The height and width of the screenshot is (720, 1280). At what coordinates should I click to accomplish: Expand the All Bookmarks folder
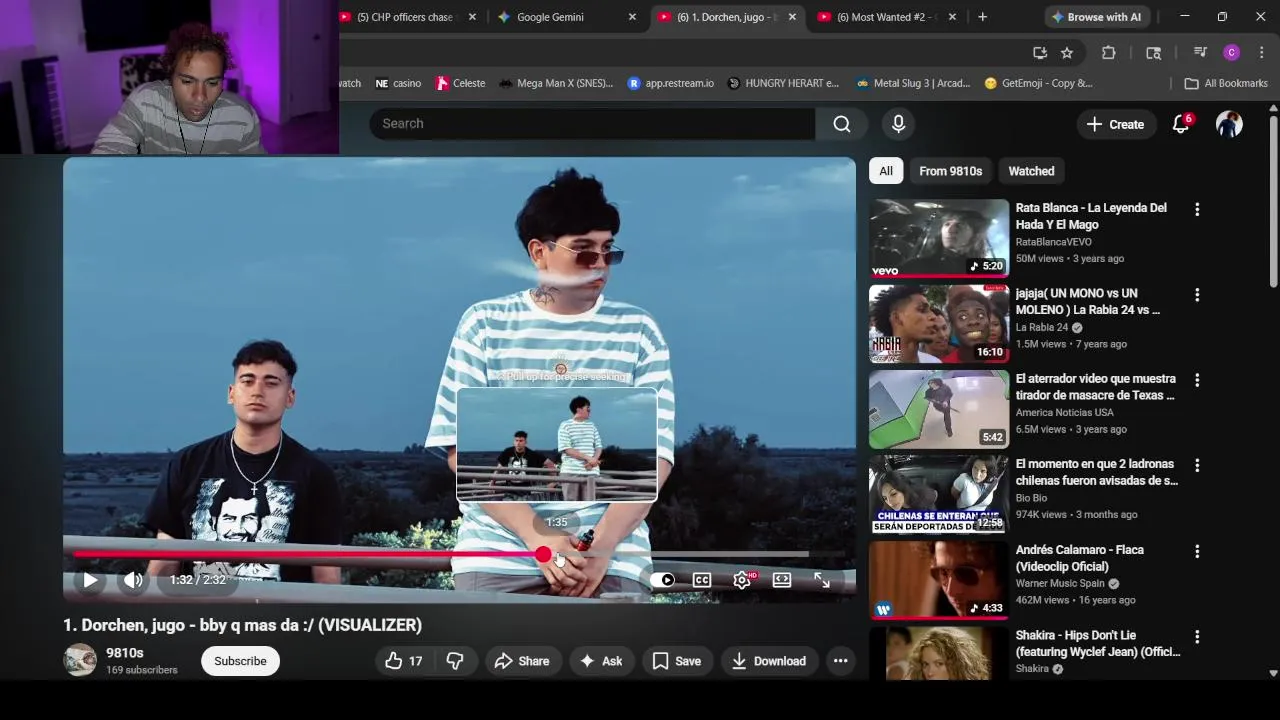coord(1226,83)
